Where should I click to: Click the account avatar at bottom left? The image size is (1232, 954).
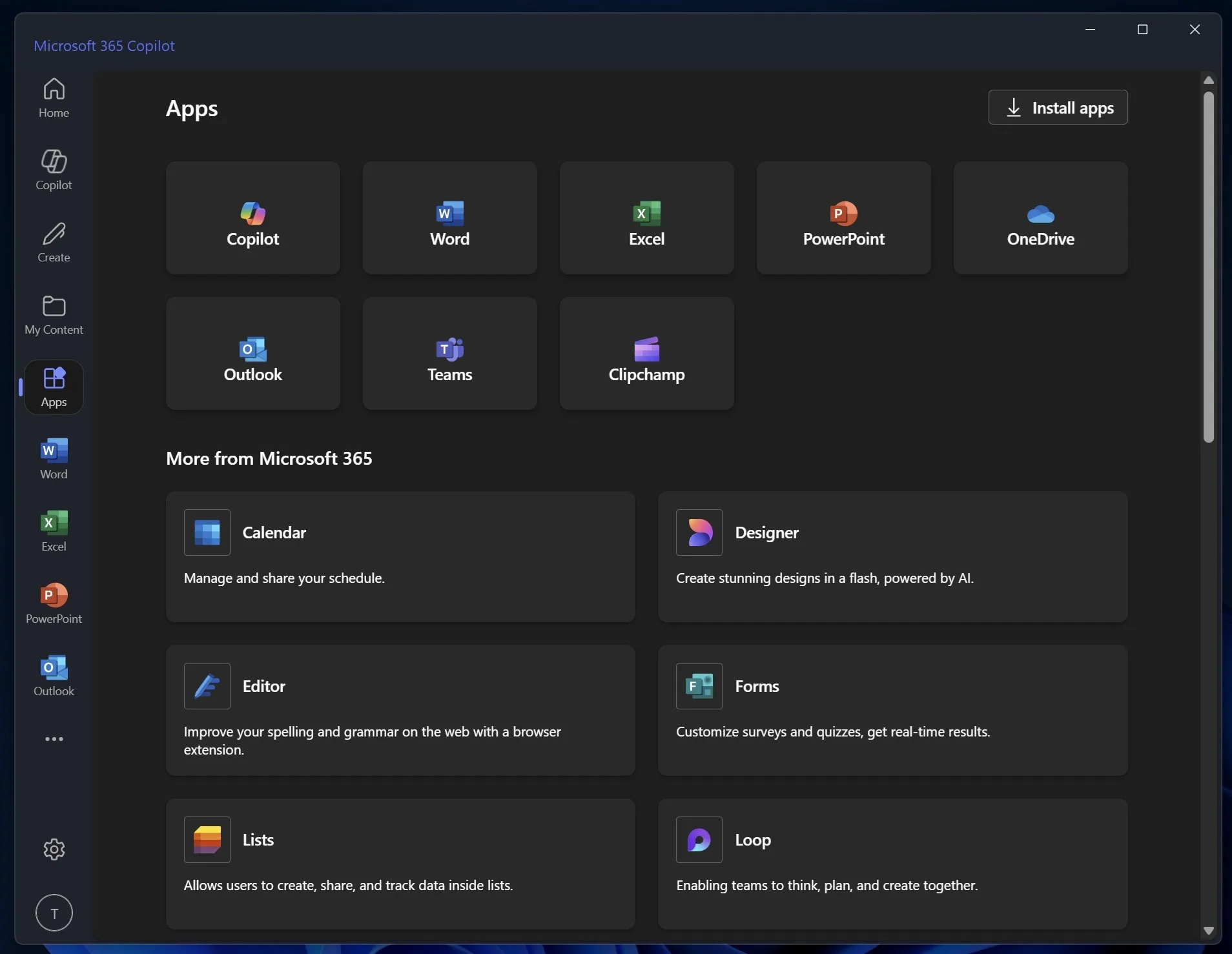(x=54, y=912)
